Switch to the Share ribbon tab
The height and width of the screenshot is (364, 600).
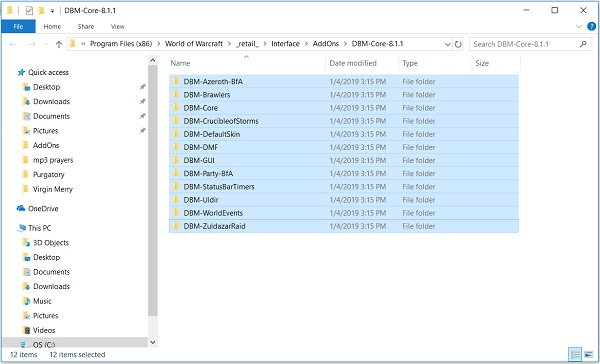coord(86,26)
